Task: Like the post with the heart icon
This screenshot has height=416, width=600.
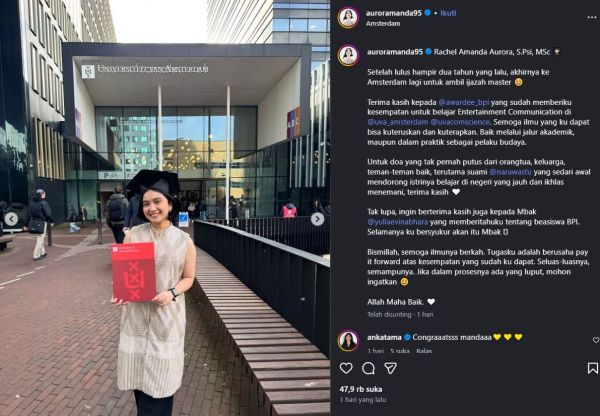Action: 346,368
